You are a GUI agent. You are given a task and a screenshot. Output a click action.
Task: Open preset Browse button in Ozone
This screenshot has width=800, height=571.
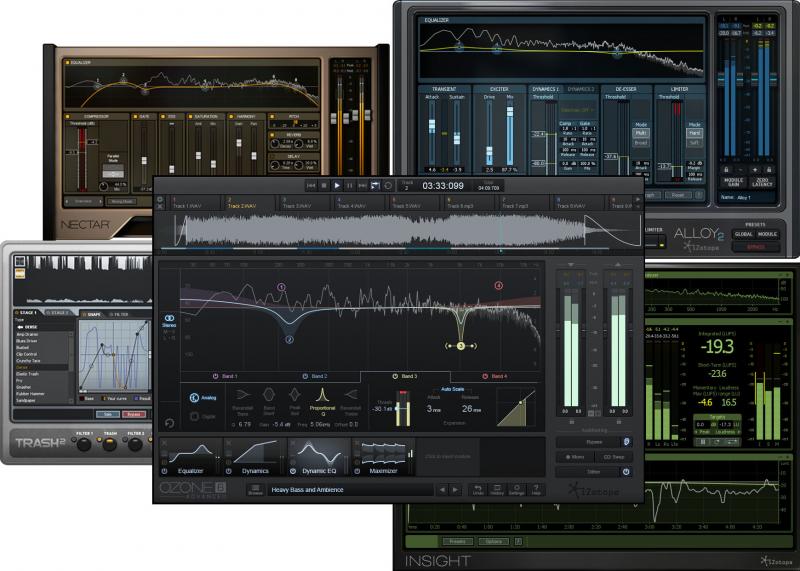pos(256,490)
